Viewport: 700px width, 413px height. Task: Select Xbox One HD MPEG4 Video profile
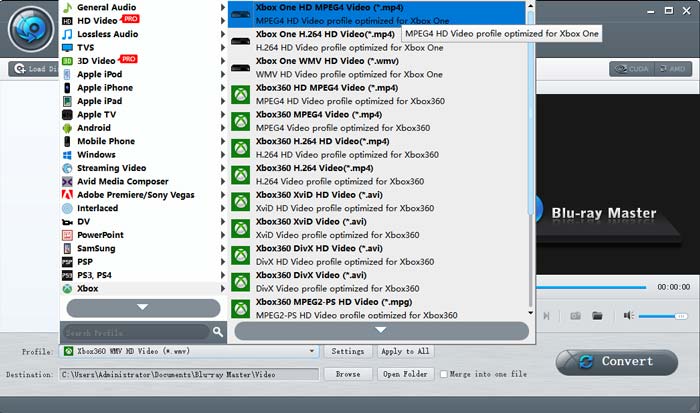(377, 14)
